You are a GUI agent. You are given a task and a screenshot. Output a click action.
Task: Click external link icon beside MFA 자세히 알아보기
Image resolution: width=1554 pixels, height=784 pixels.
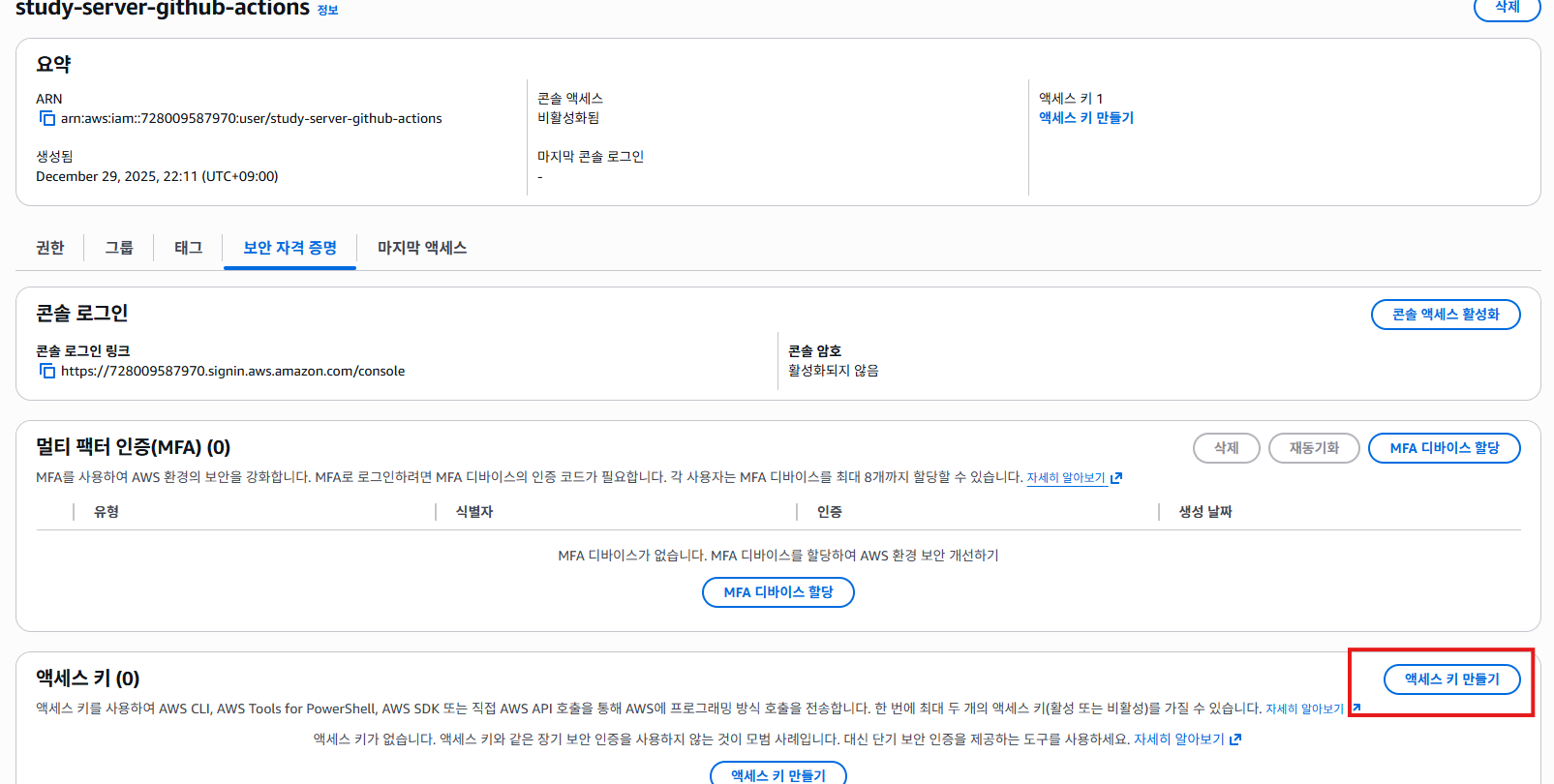(1116, 478)
